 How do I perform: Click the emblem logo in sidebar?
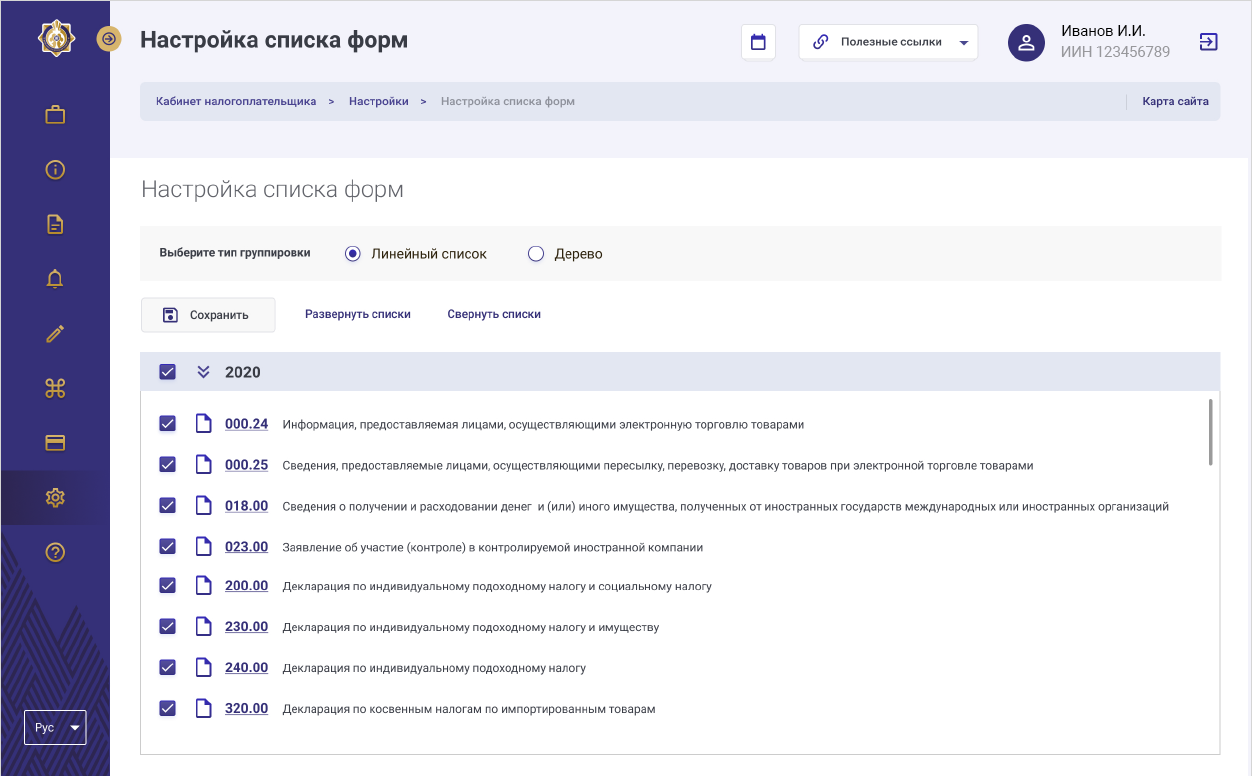point(55,39)
